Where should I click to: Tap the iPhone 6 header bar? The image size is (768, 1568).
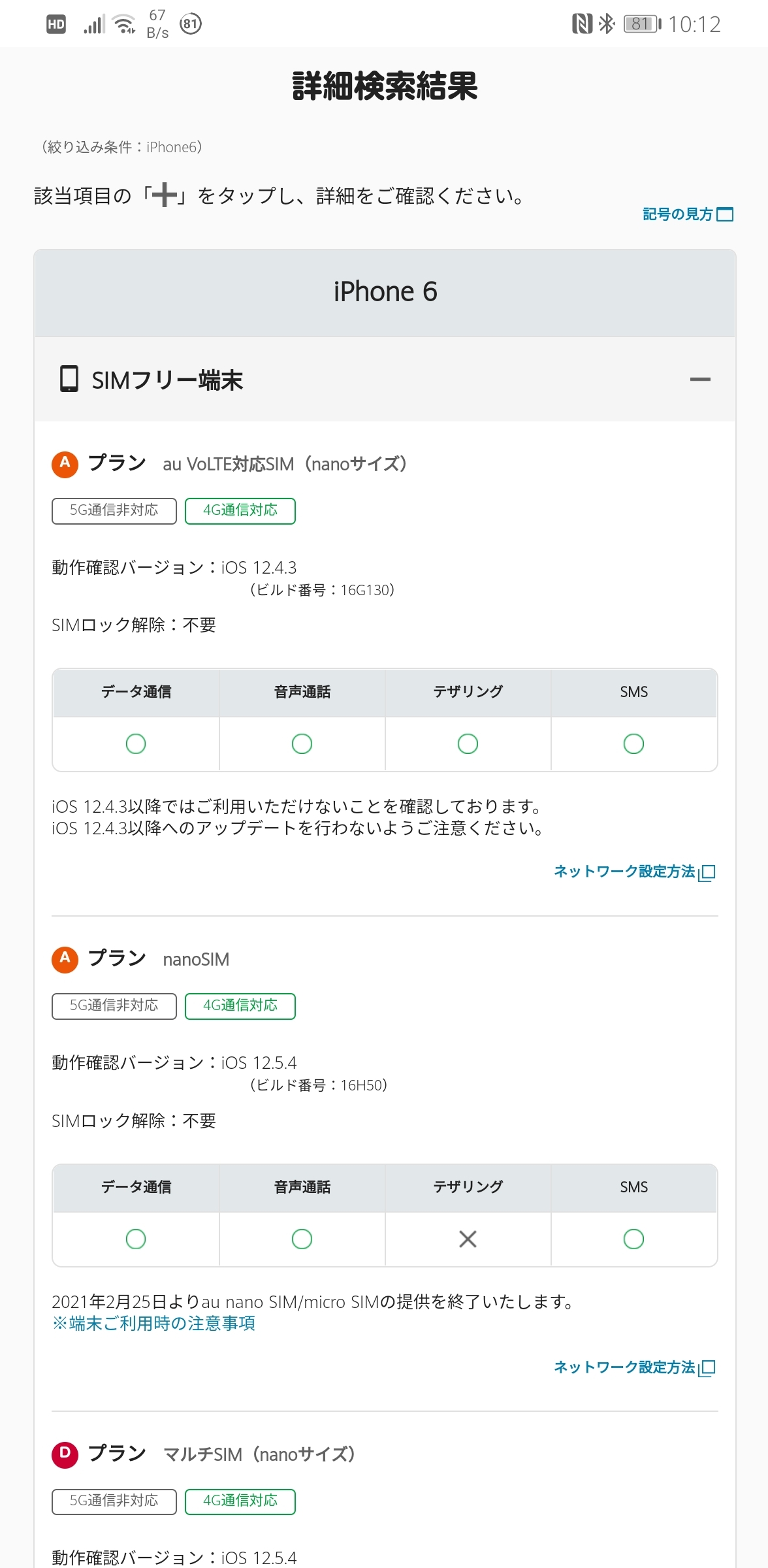pos(385,292)
